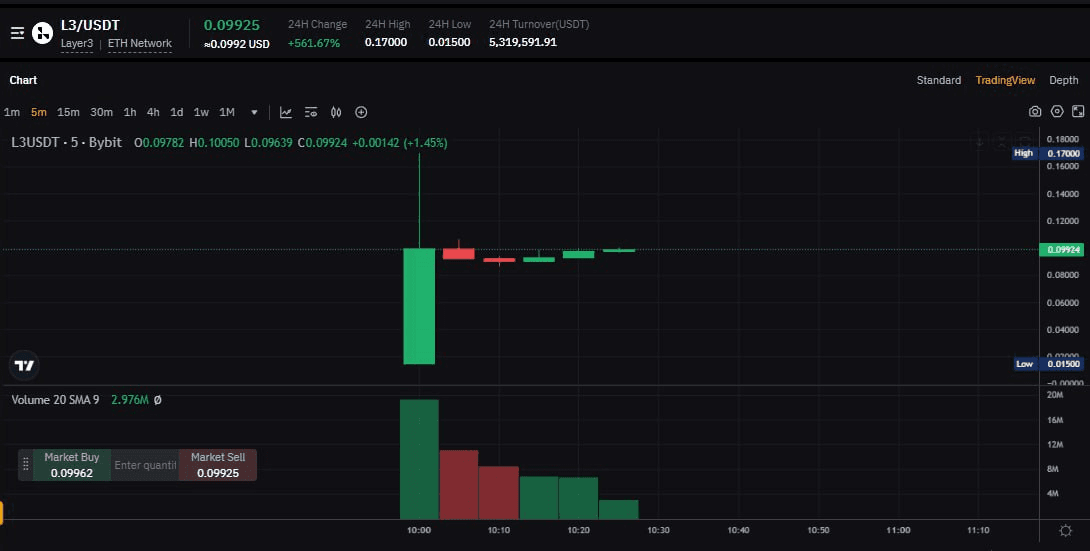Click the blue High label on price axis

coord(1023,153)
